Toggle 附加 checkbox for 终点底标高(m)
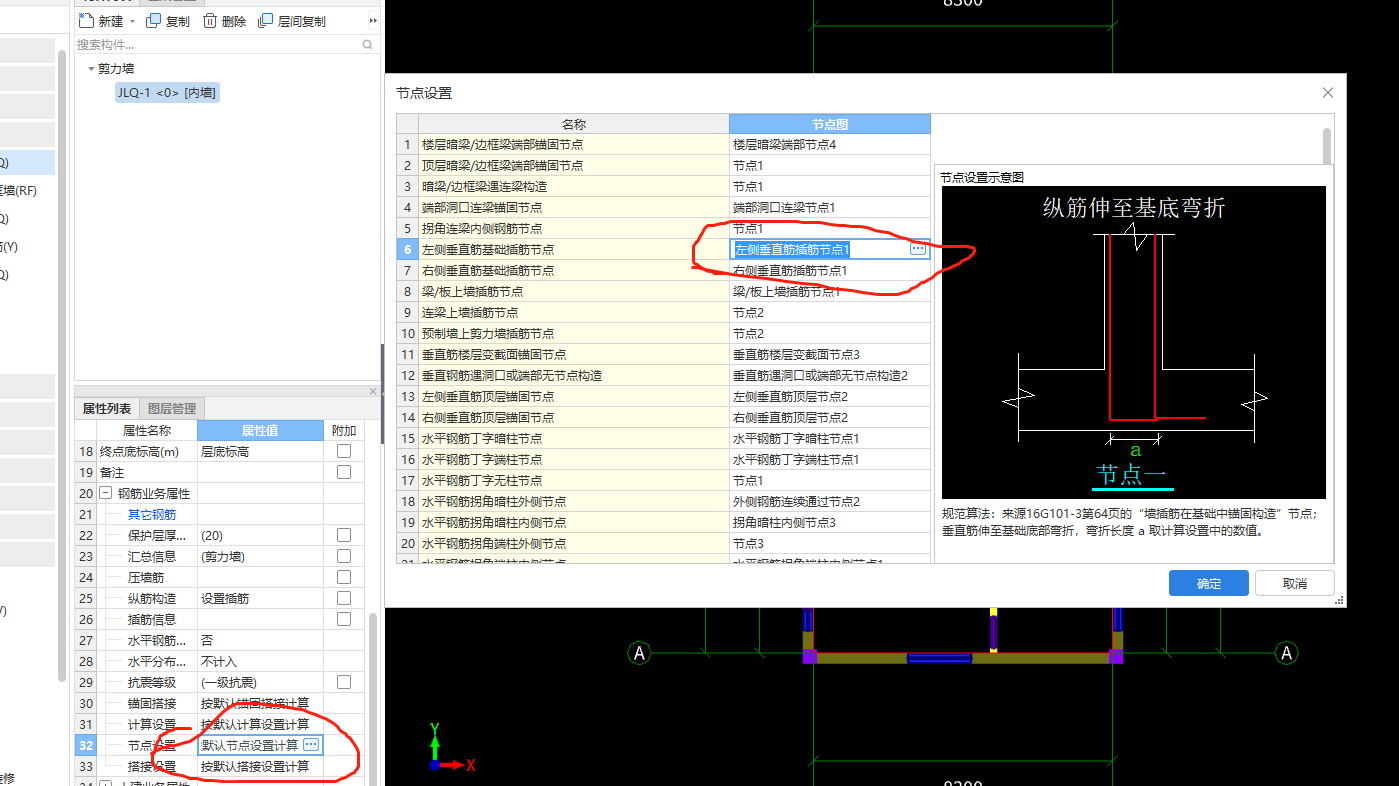This screenshot has height=786, width=1399. point(344,451)
